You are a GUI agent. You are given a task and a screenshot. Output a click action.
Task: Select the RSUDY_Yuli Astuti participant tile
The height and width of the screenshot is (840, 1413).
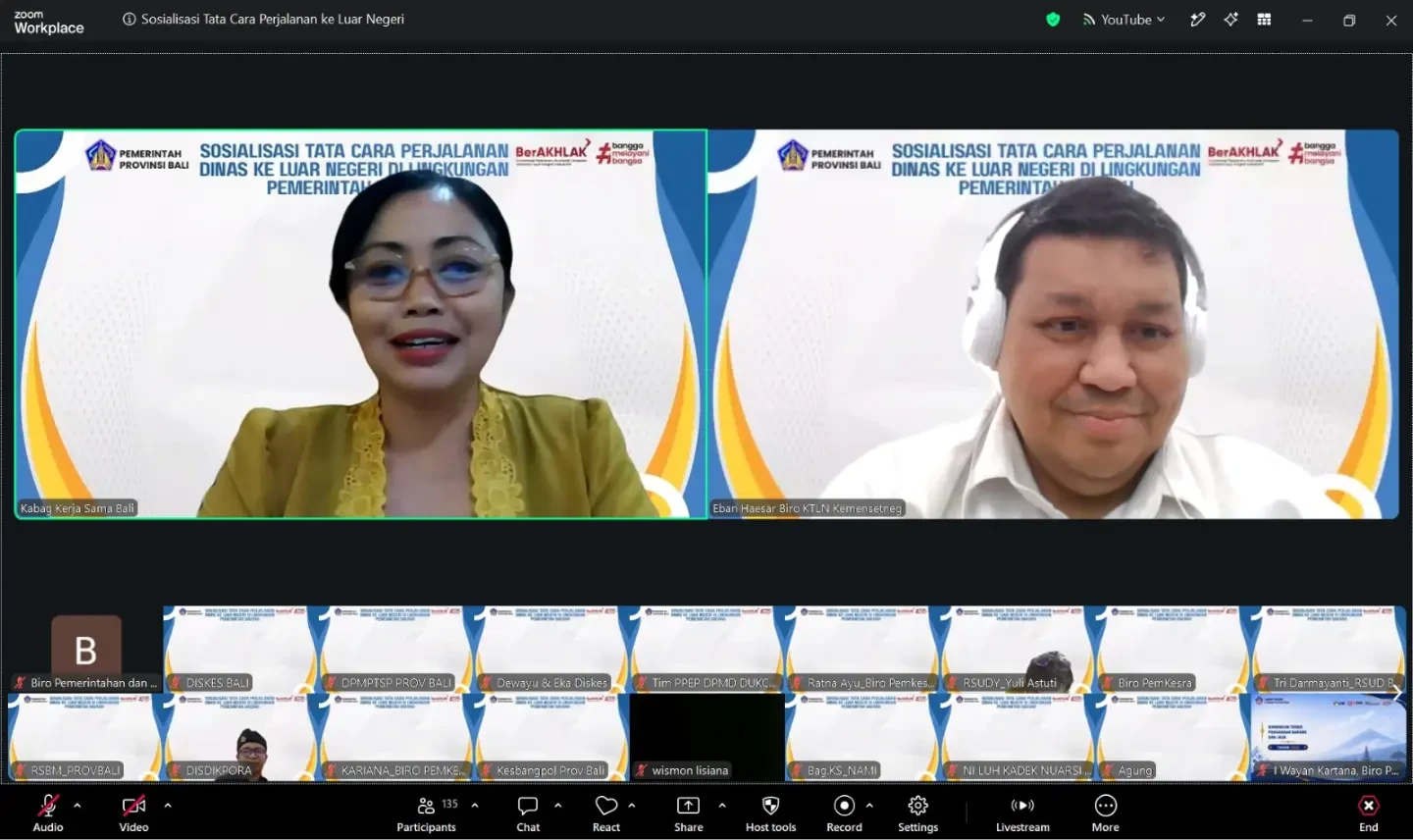pyautogui.click(x=1018, y=650)
